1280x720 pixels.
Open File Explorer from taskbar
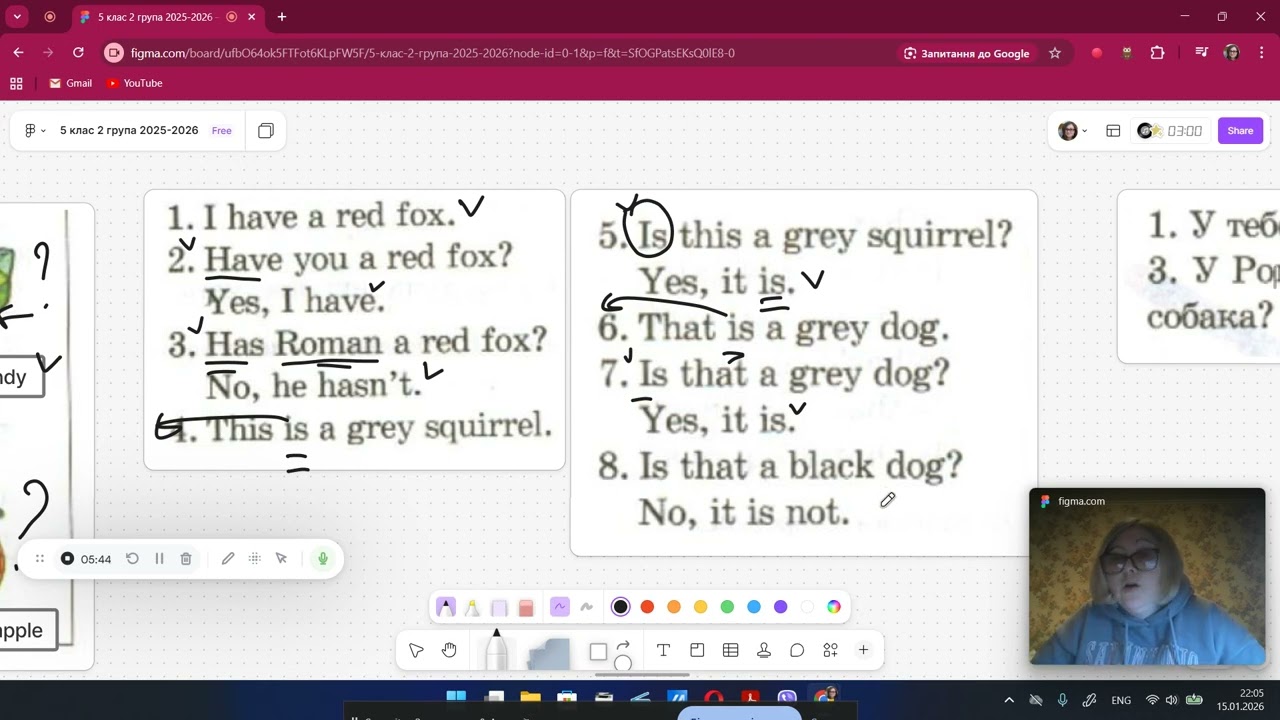coord(530,698)
